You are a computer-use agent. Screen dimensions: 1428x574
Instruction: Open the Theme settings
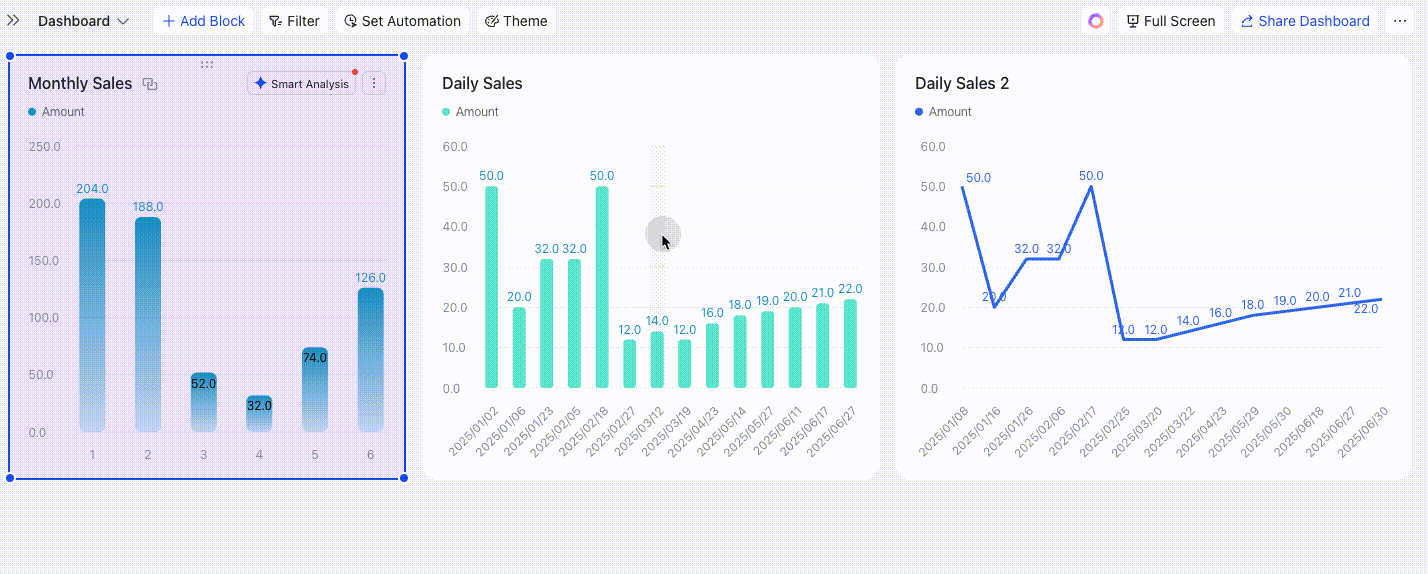pos(516,21)
